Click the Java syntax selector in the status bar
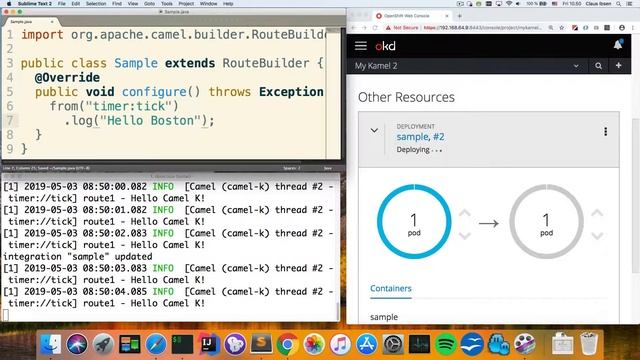 click(x=328, y=168)
